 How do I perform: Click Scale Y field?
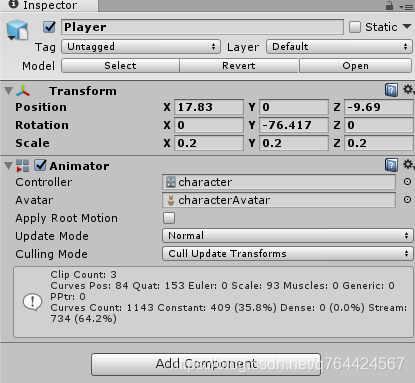coord(294,143)
